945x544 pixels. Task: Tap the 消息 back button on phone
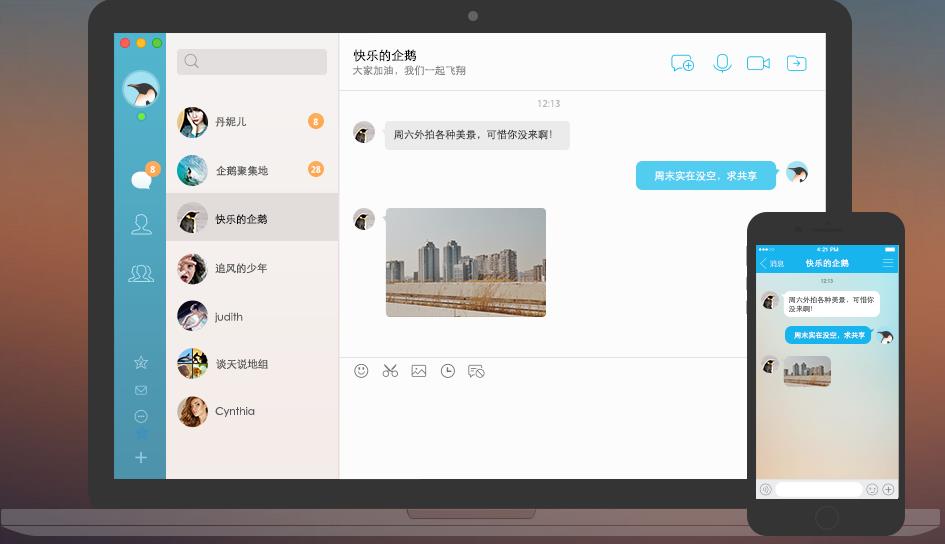771,263
